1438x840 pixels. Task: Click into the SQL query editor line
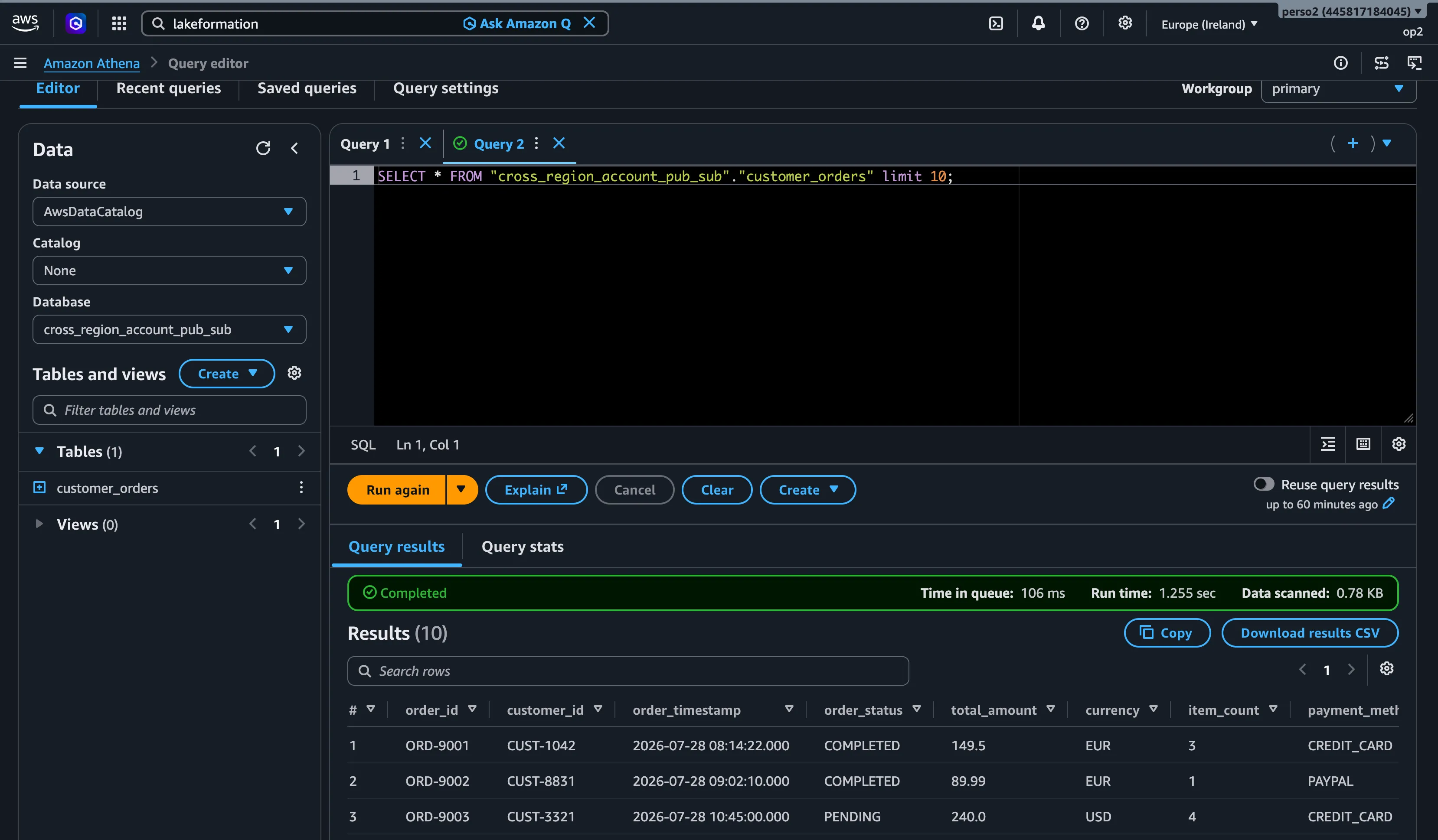click(x=895, y=176)
